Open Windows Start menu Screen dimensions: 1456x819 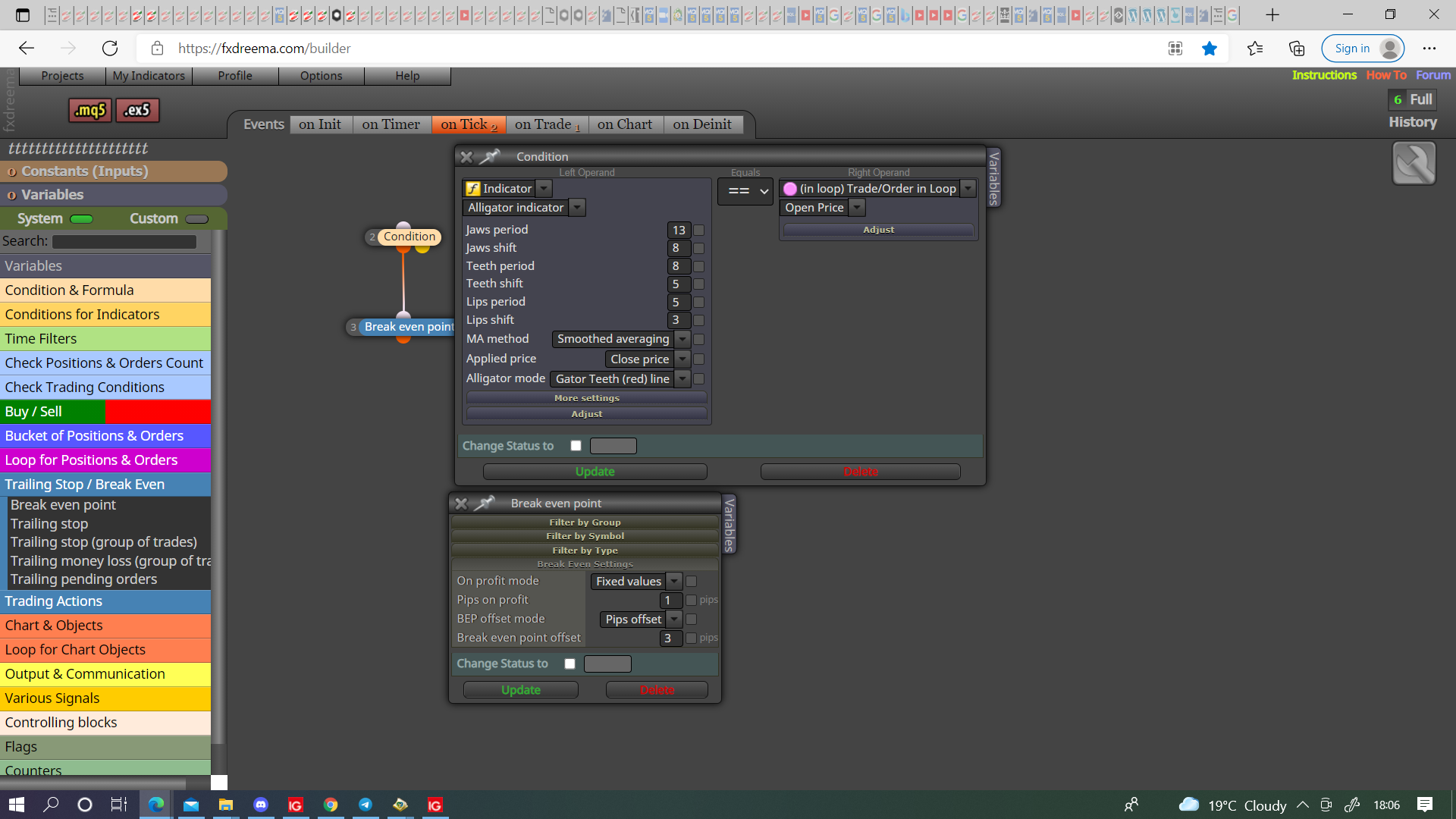click(17, 805)
